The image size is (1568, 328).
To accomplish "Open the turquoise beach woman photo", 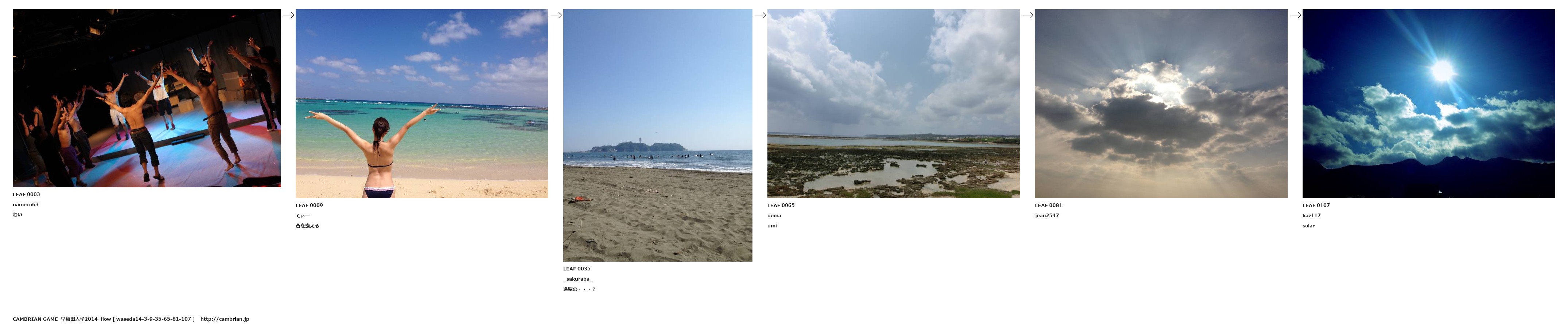I will [x=422, y=104].
